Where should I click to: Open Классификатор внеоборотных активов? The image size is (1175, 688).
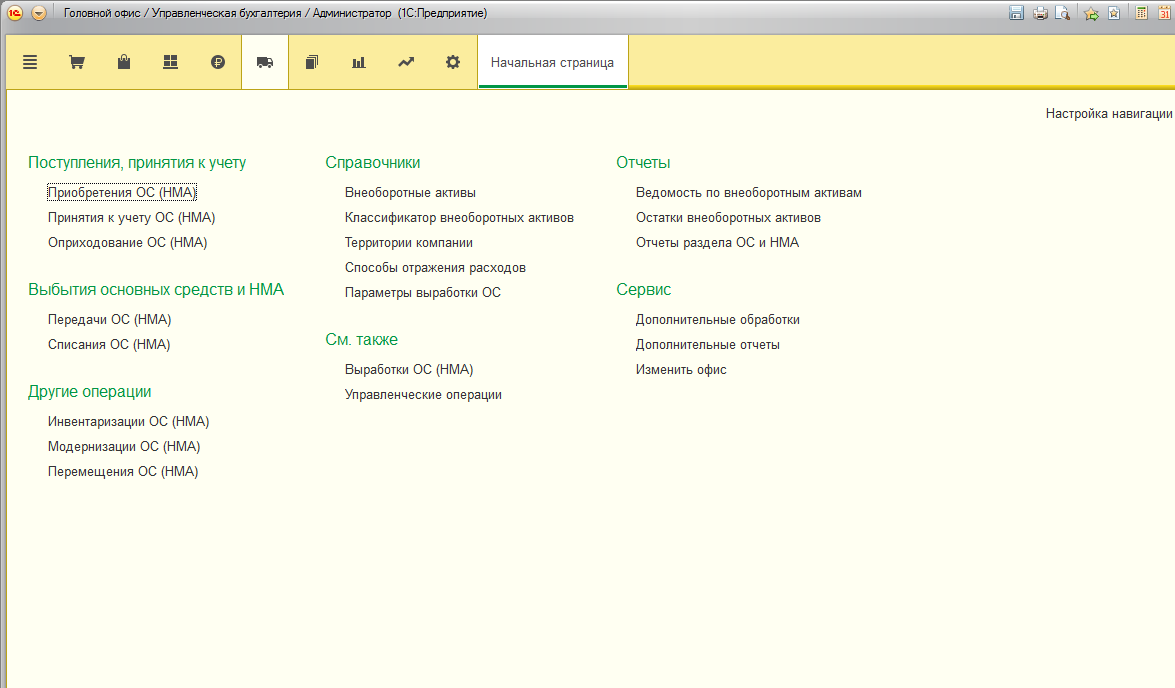pyautogui.click(x=459, y=217)
